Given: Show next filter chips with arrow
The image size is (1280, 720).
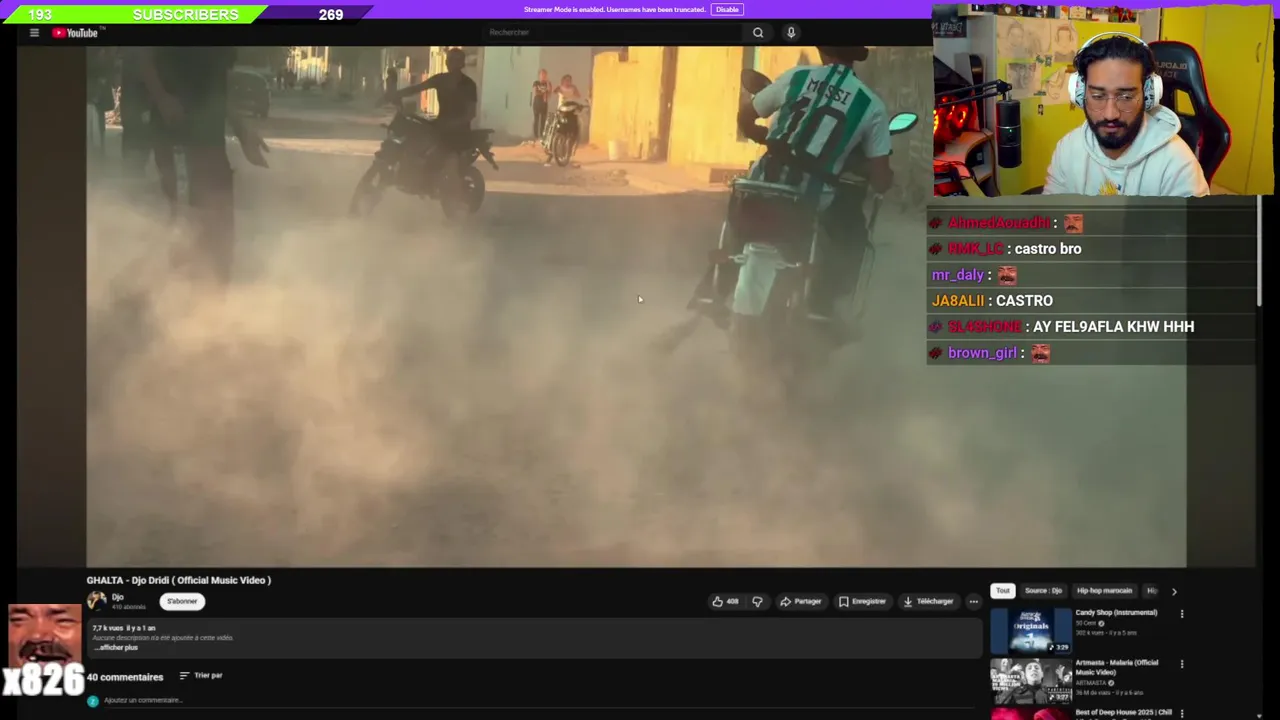Looking at the screenshot, I should [1174, 591].
